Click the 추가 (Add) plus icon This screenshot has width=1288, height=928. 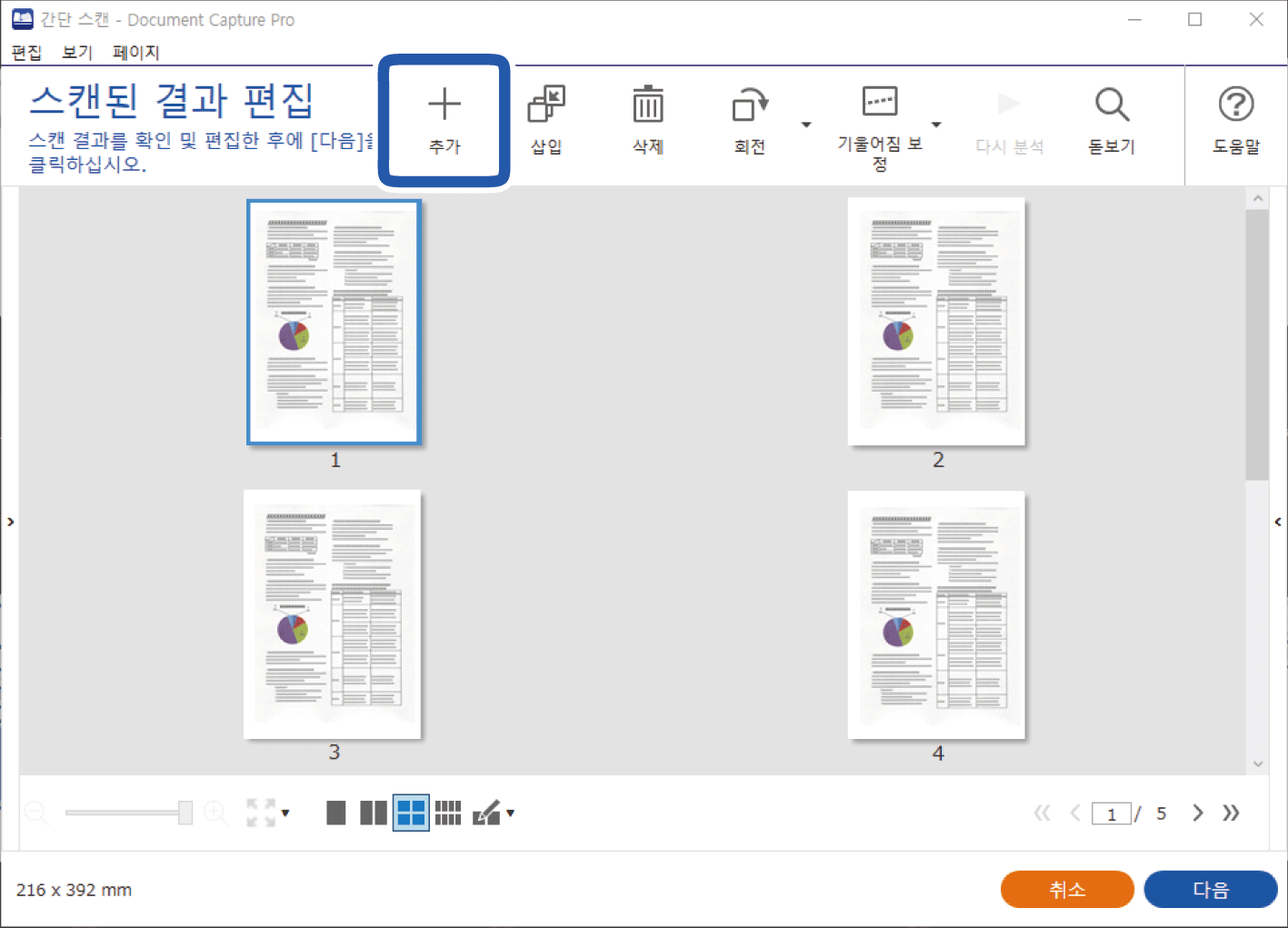pos(444,105)
